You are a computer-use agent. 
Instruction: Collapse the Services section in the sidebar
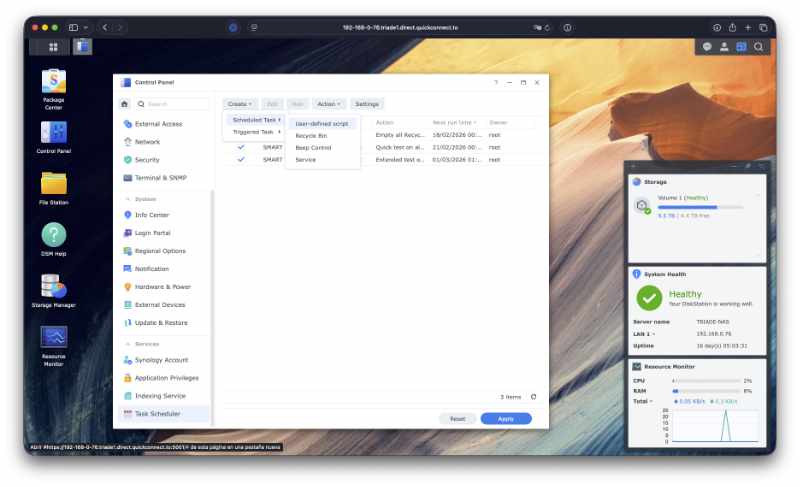[127, 343]
